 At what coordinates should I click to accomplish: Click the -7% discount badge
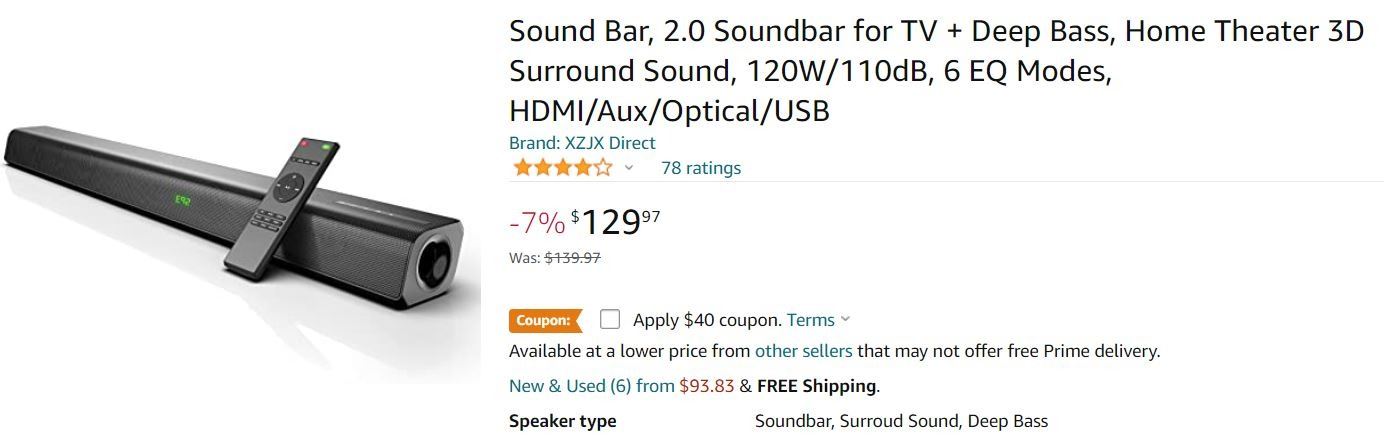click(x=537, y=222)
